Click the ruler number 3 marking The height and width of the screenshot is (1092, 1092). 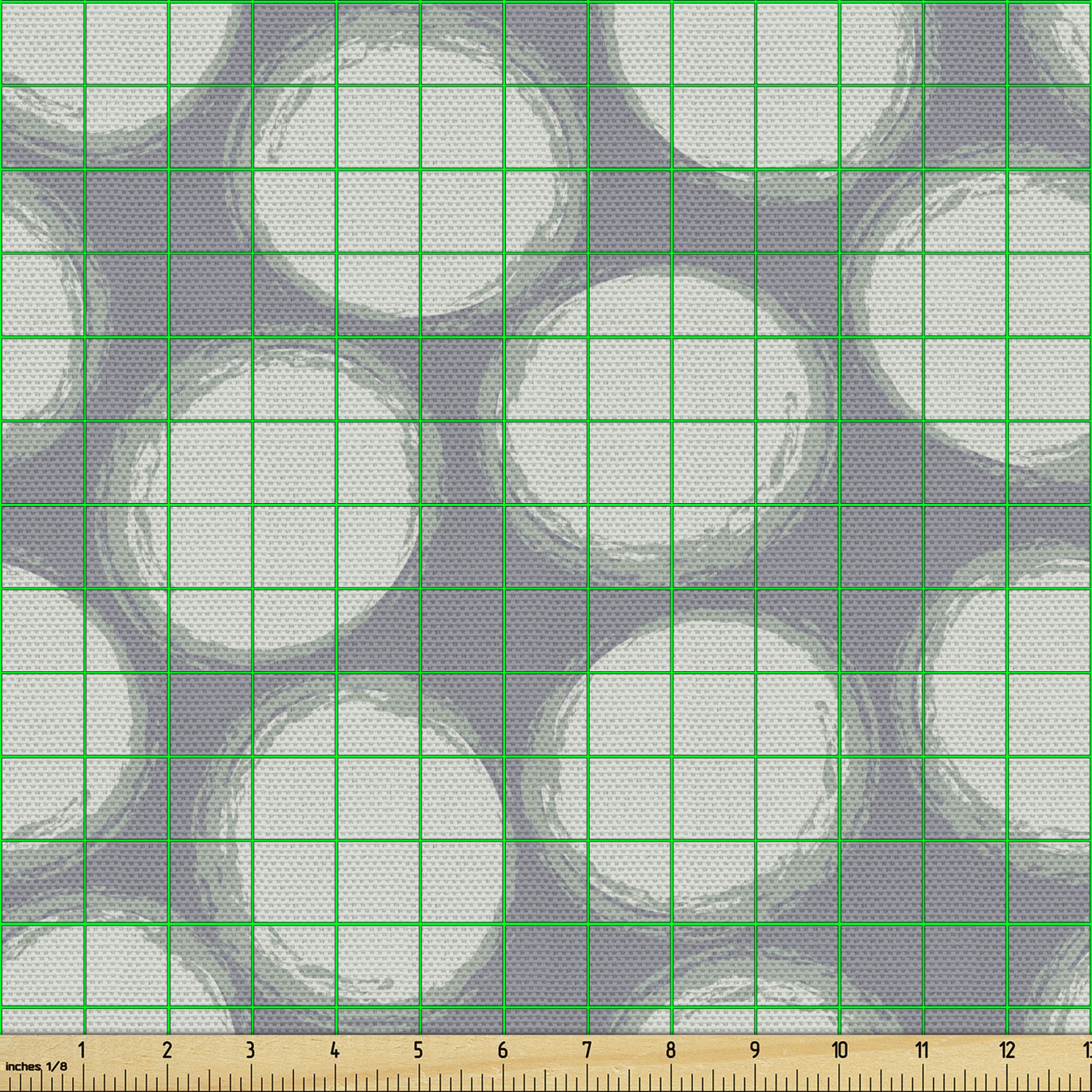(x=250, y=1051)
